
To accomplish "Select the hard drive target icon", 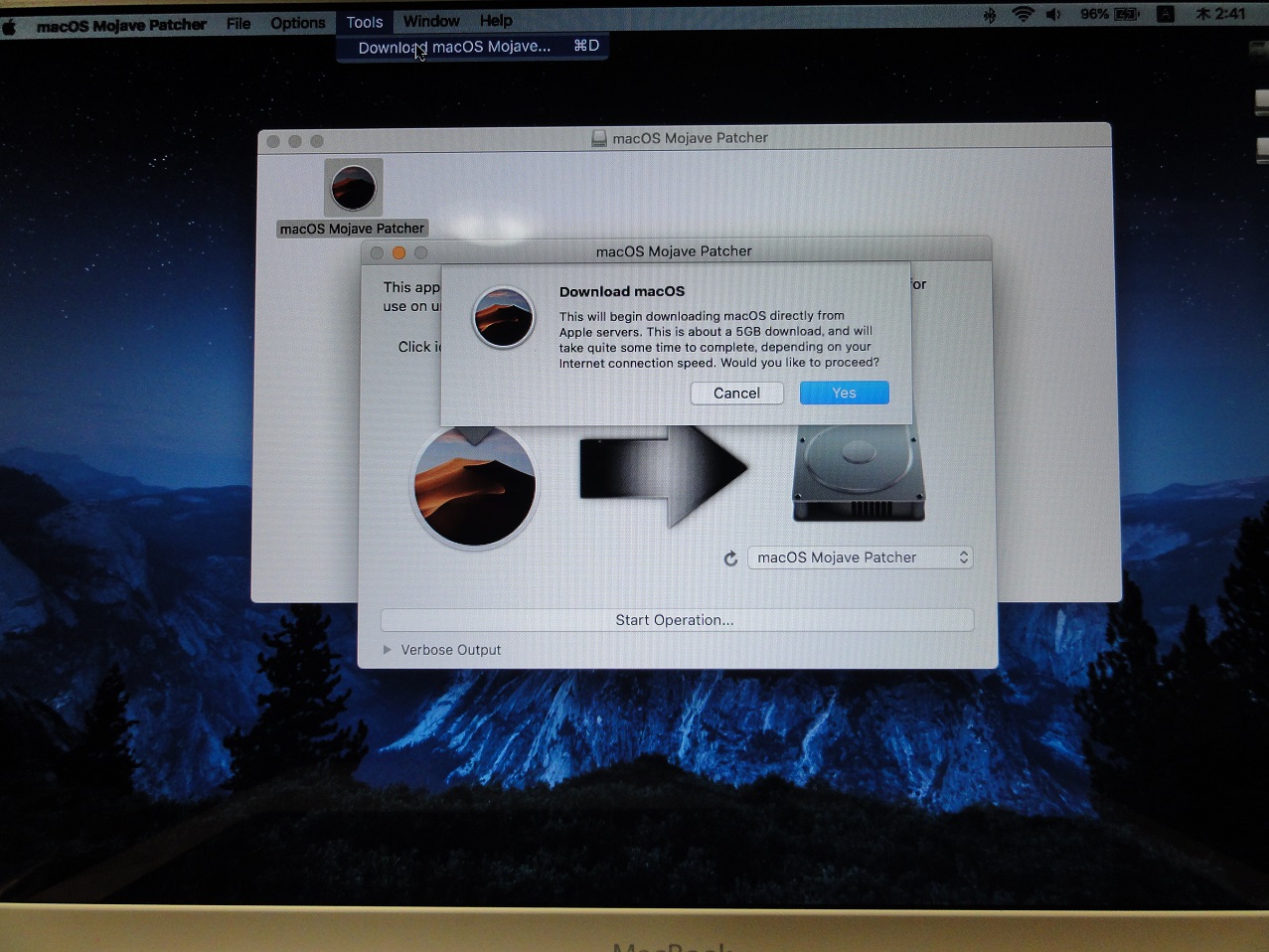I will click(858, 472).
